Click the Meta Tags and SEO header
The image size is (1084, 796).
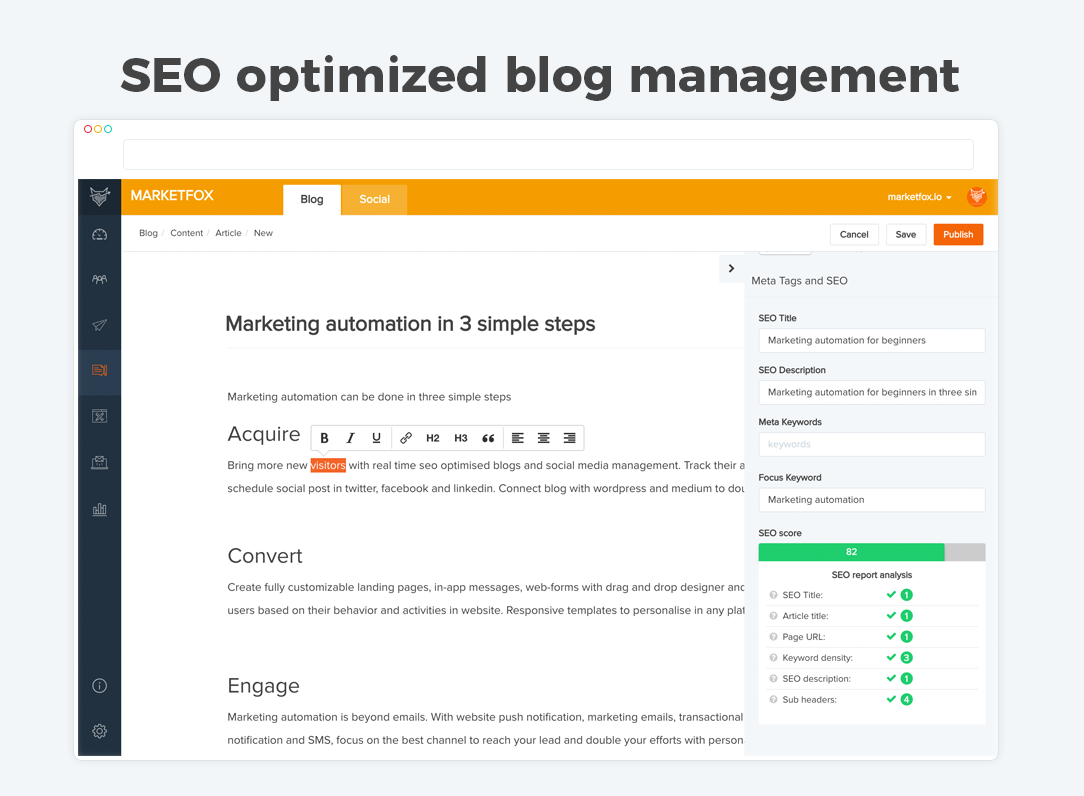[799, 281]
